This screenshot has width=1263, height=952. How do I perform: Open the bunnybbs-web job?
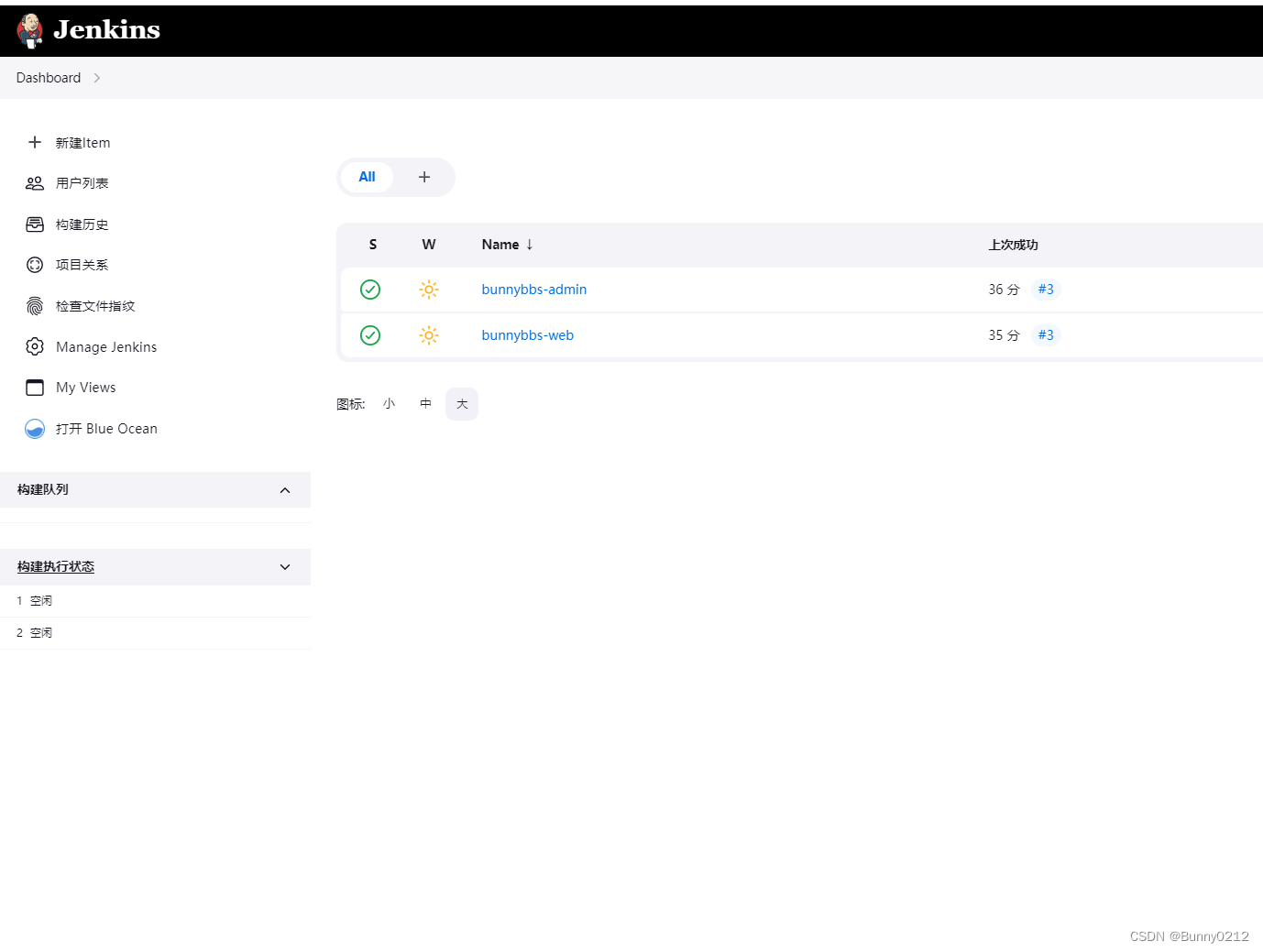pyautogui.click(x=528, y=335)
